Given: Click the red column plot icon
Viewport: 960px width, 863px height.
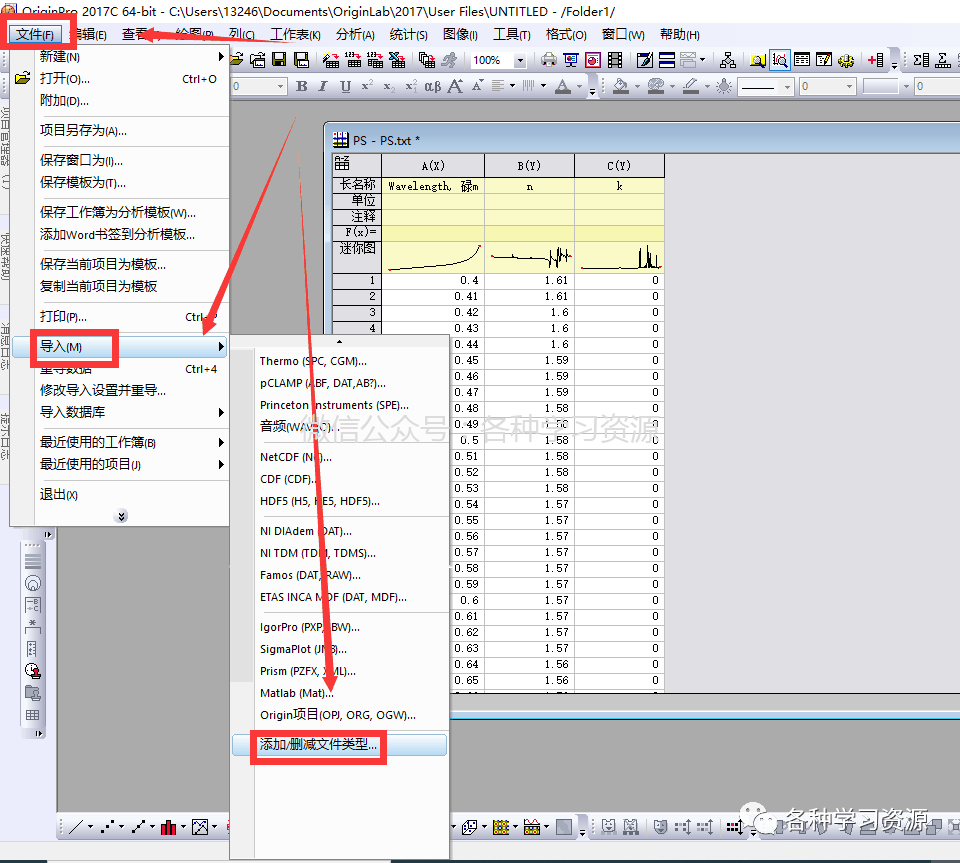Looking at the screenshot, I should click(x=167, y=827).
